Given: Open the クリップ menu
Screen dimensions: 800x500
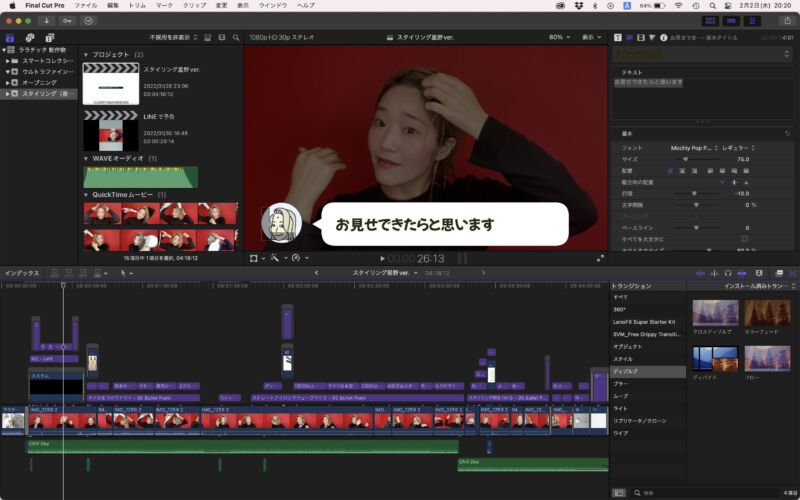Looking at the screenshot, I should pyautogui.click(x=194, y=5).
